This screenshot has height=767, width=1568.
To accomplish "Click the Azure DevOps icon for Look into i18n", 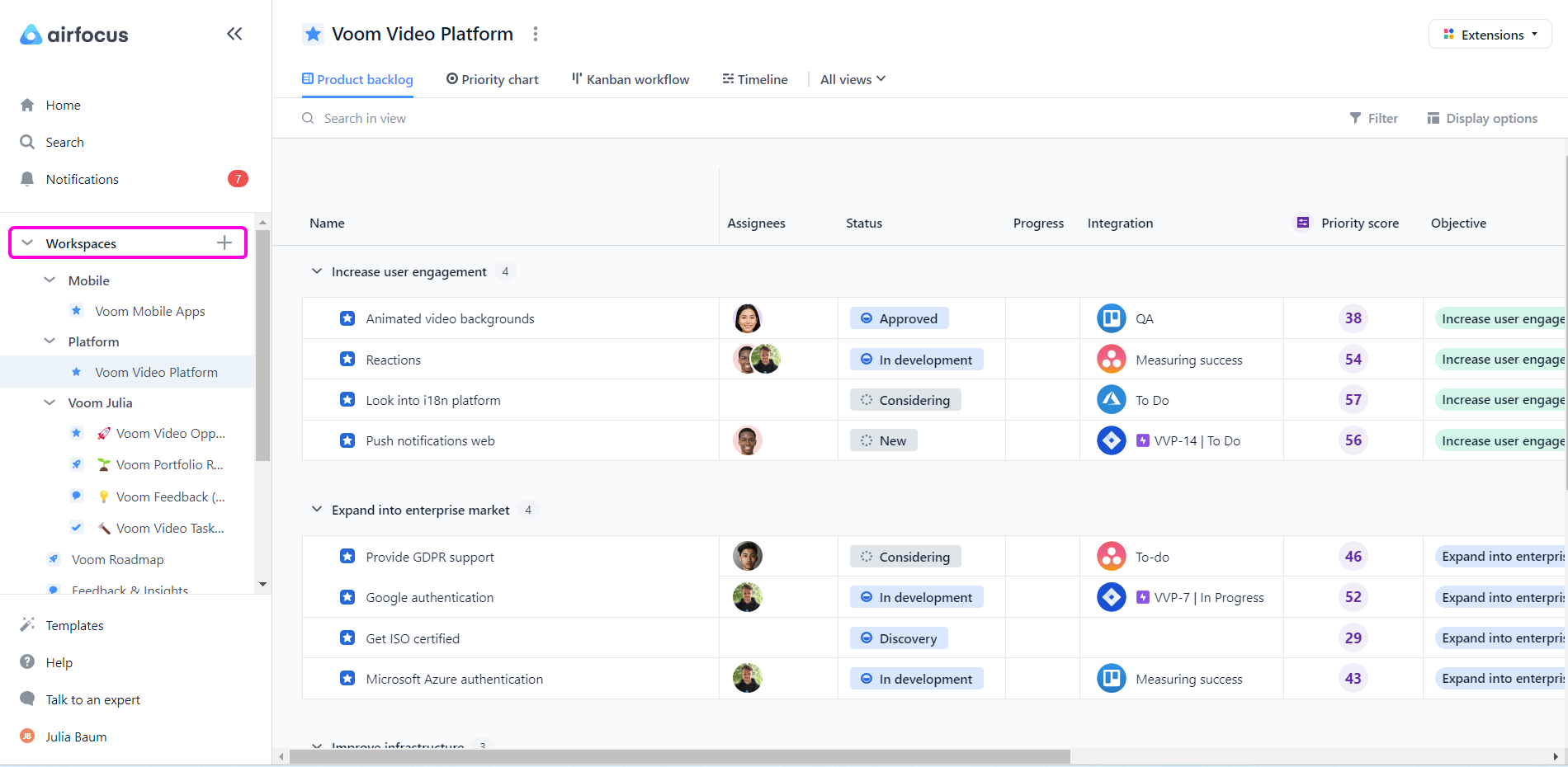I will pyautogui.click(x=1111, y=400).
